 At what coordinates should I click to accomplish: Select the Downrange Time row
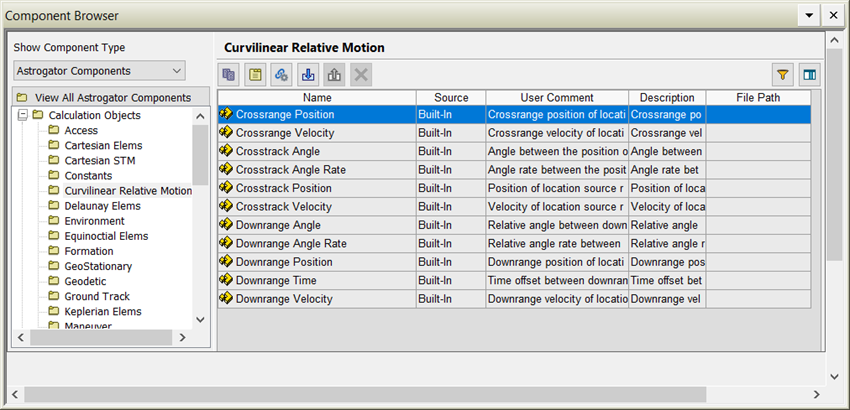tap(276, 280)
